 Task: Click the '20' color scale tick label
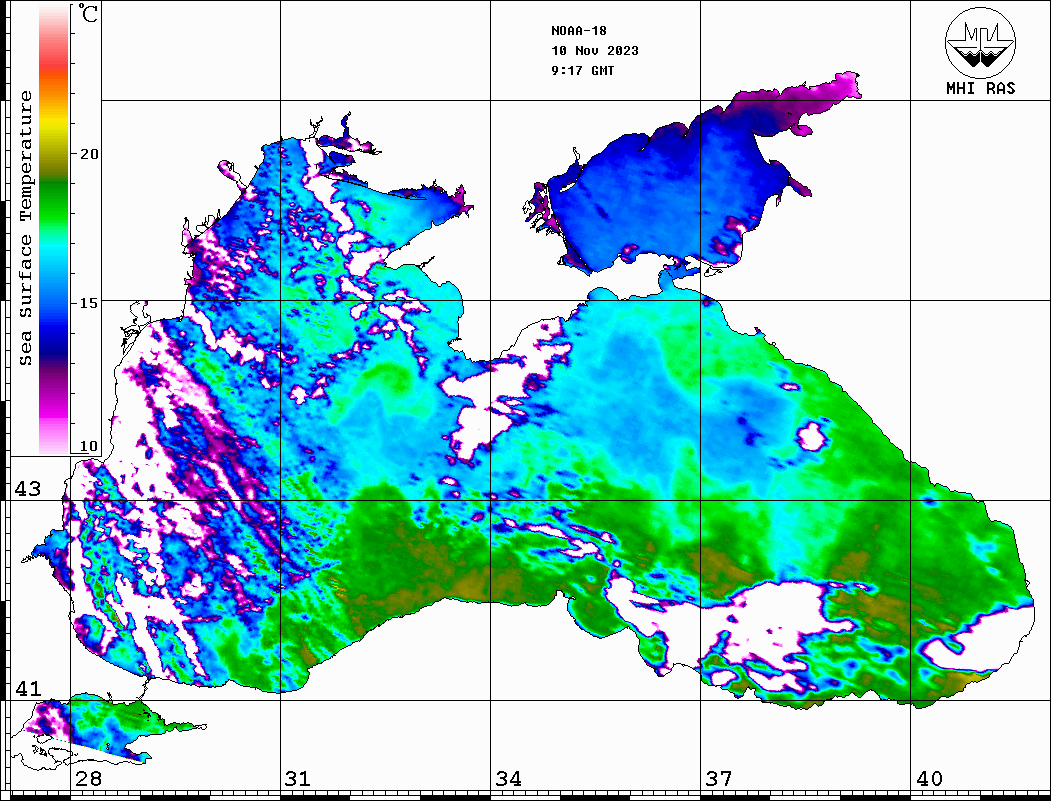[x=88, y=154]
